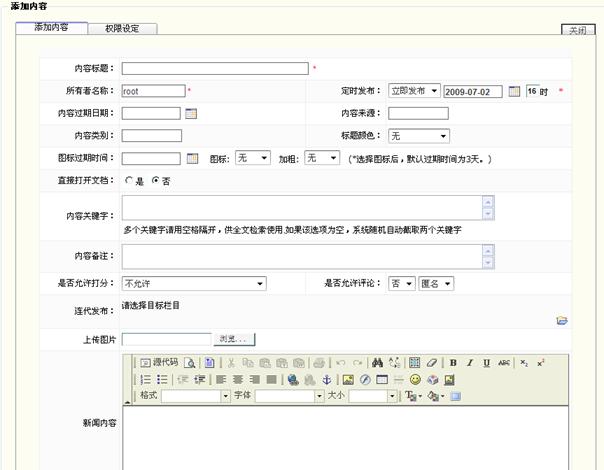Apply bold formatting in the editor toolbar
This screenshot has width=604, height=470.
(x=453, y=362)
